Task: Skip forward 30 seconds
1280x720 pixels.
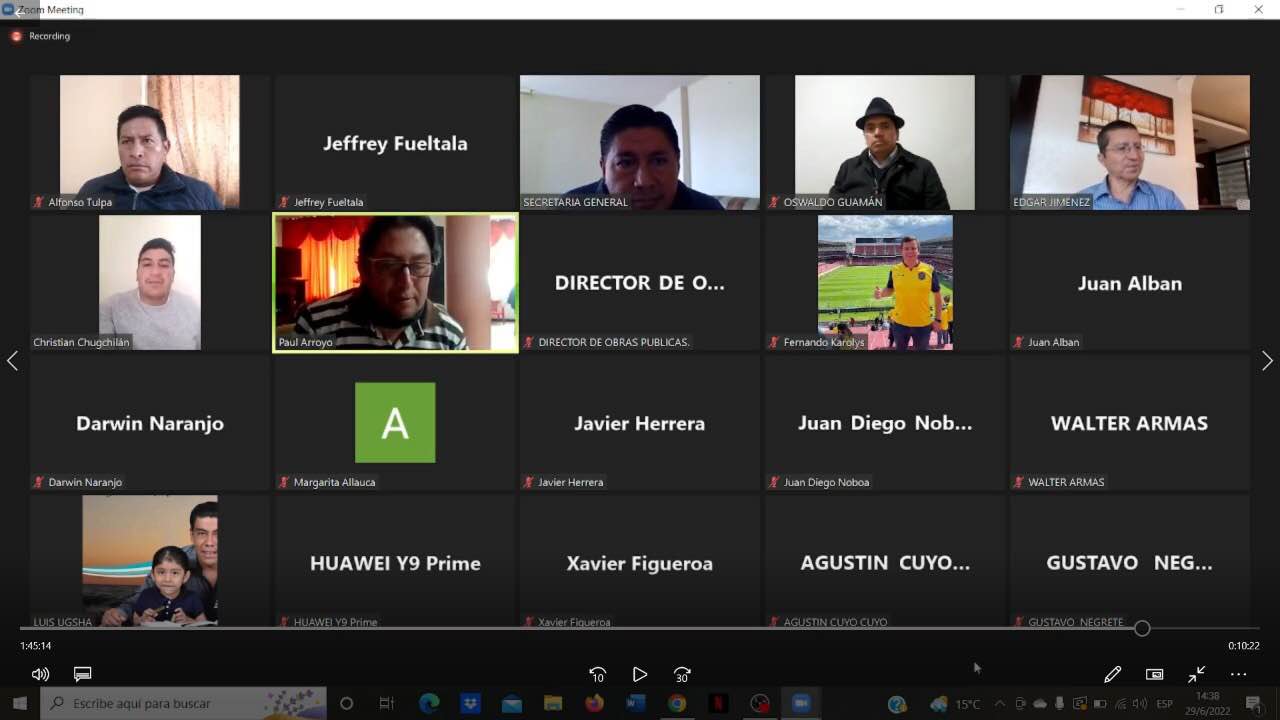Action: coord(682,675)
